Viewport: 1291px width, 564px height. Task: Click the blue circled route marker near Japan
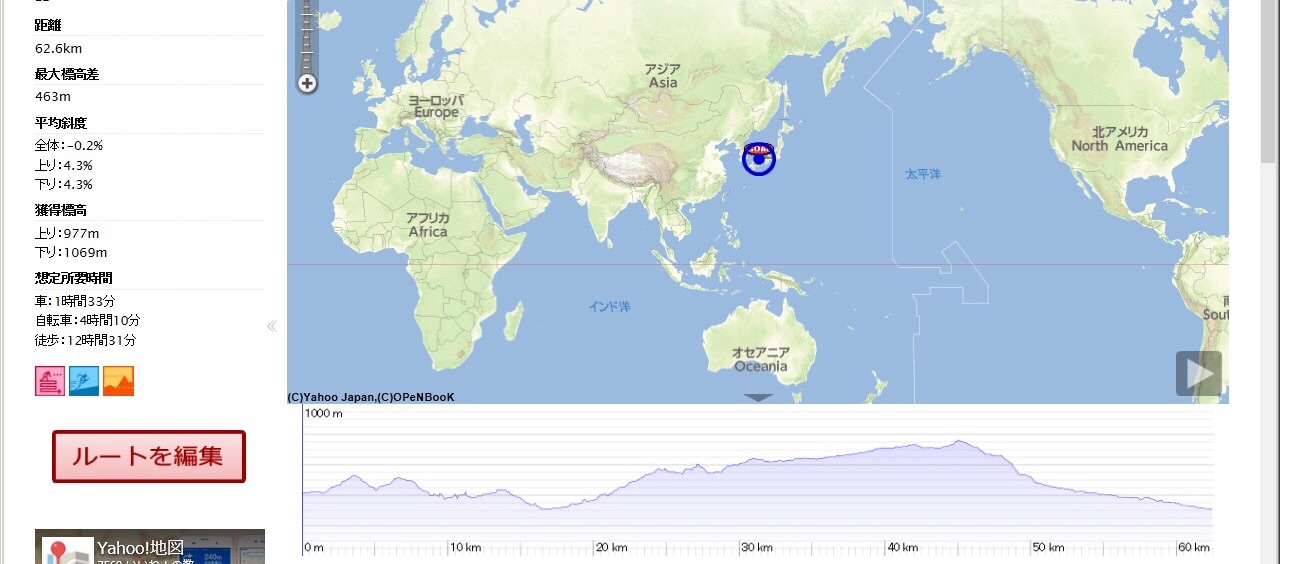tap(759, 158)
